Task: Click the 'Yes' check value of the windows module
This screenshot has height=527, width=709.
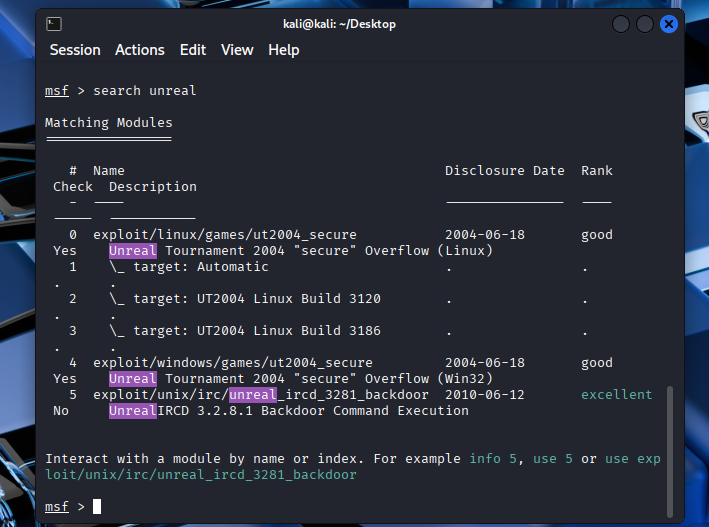Action: [x=65, y=379]
